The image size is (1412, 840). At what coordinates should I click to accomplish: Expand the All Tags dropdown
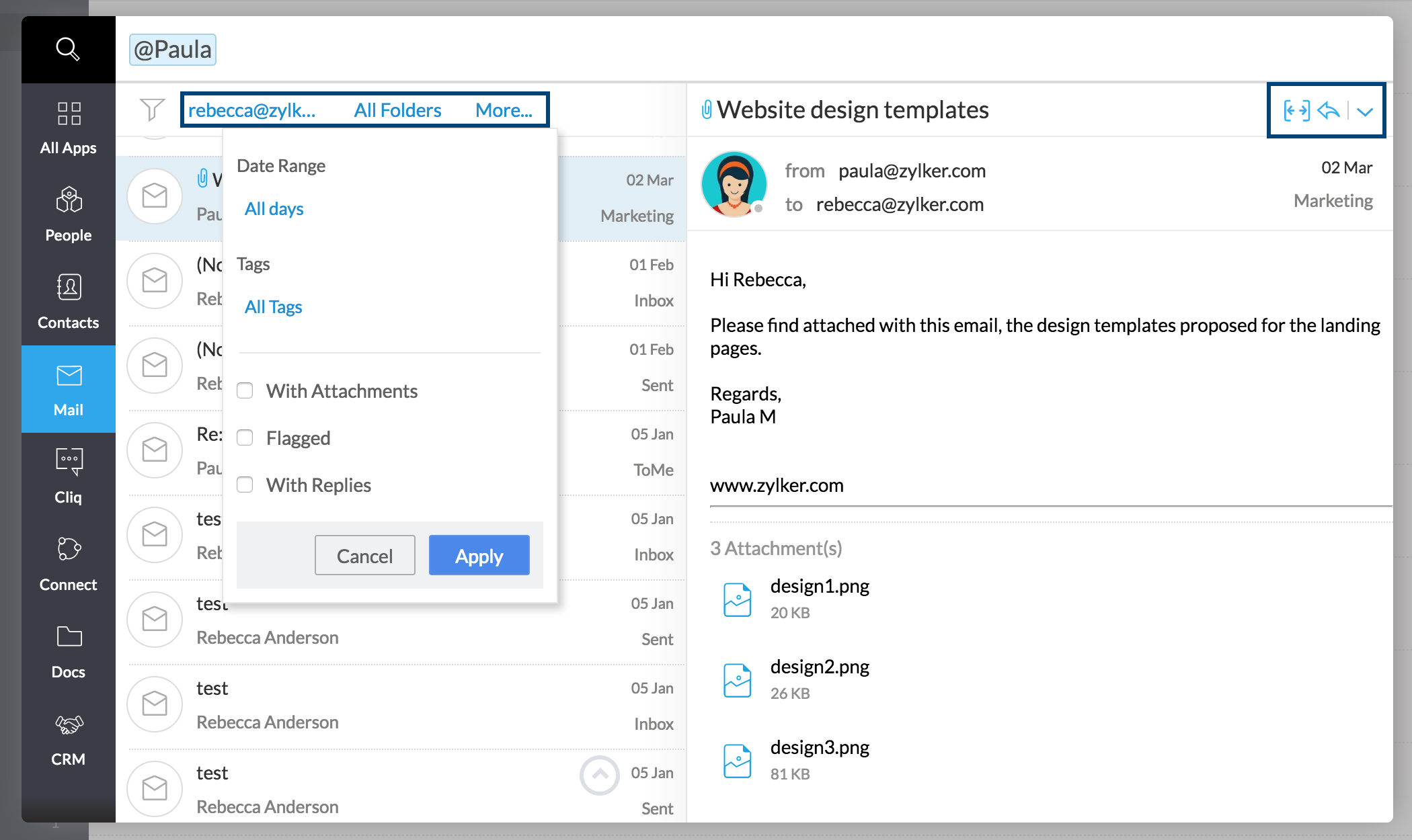(274, 307)
